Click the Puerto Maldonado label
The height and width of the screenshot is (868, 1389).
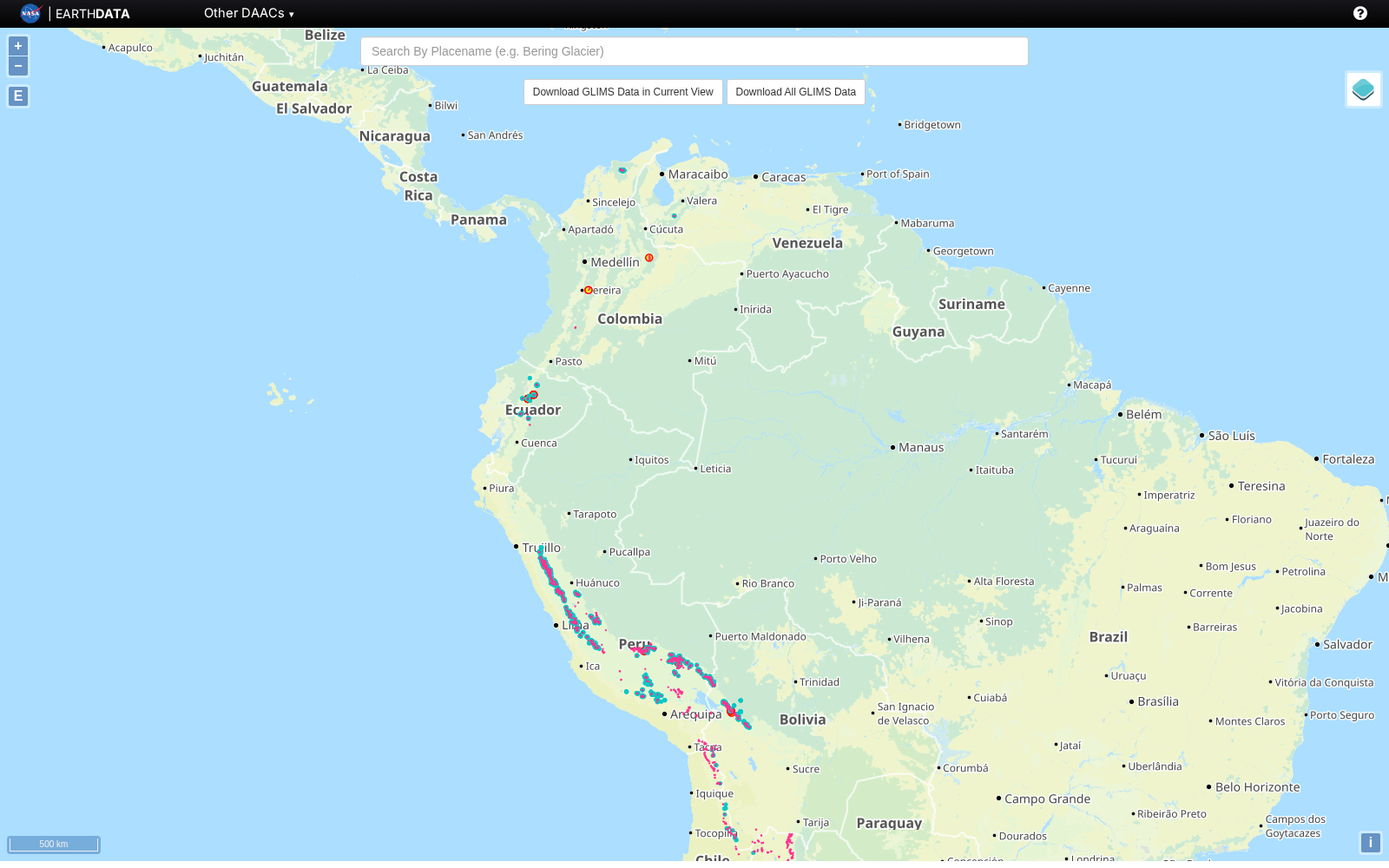760,636
